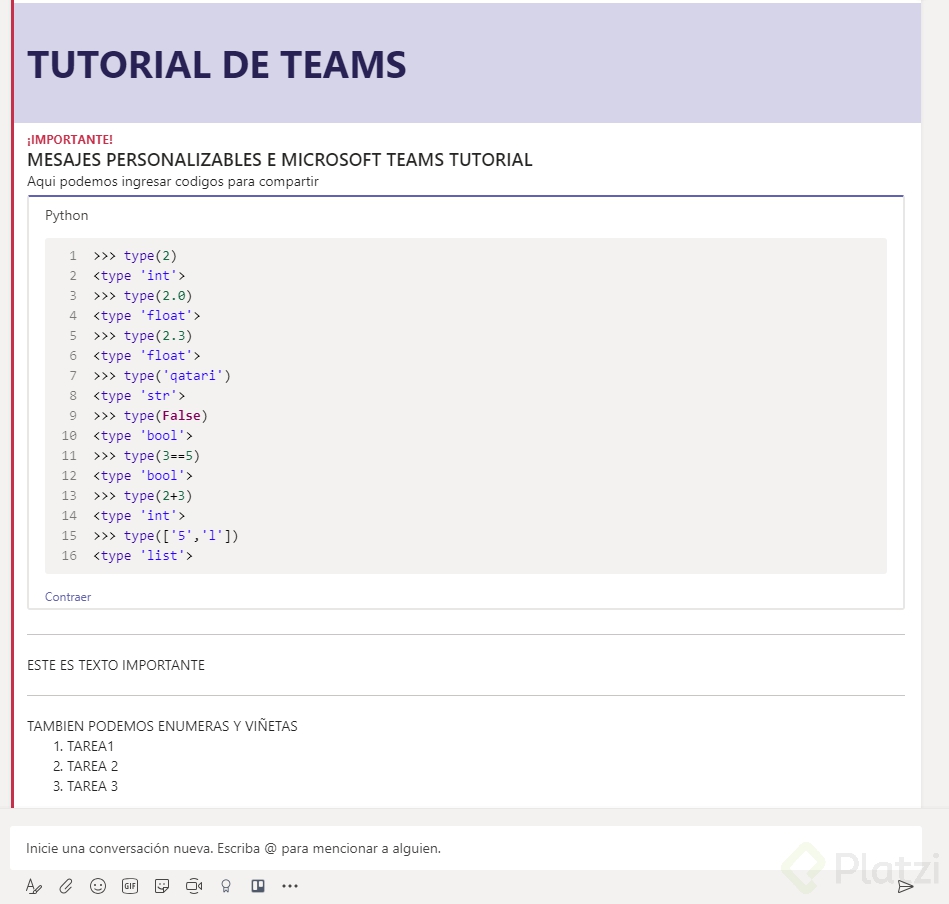The width and height of the screenshot is (949, 904).
Task: Open the Format text editor icon
Action: pyautogui.click(x=34, y=886)
